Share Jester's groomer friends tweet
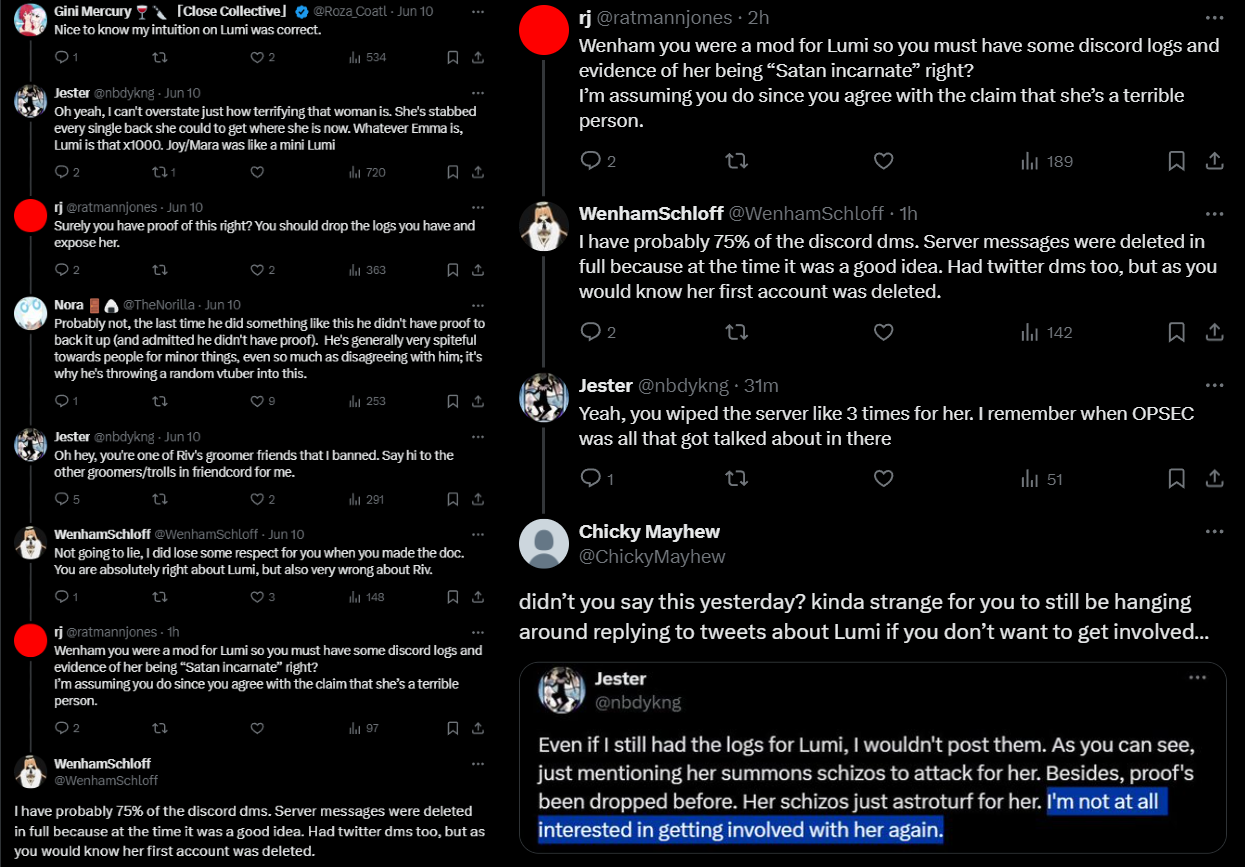This screenshot has width=1245, height=867. point(478,499)
